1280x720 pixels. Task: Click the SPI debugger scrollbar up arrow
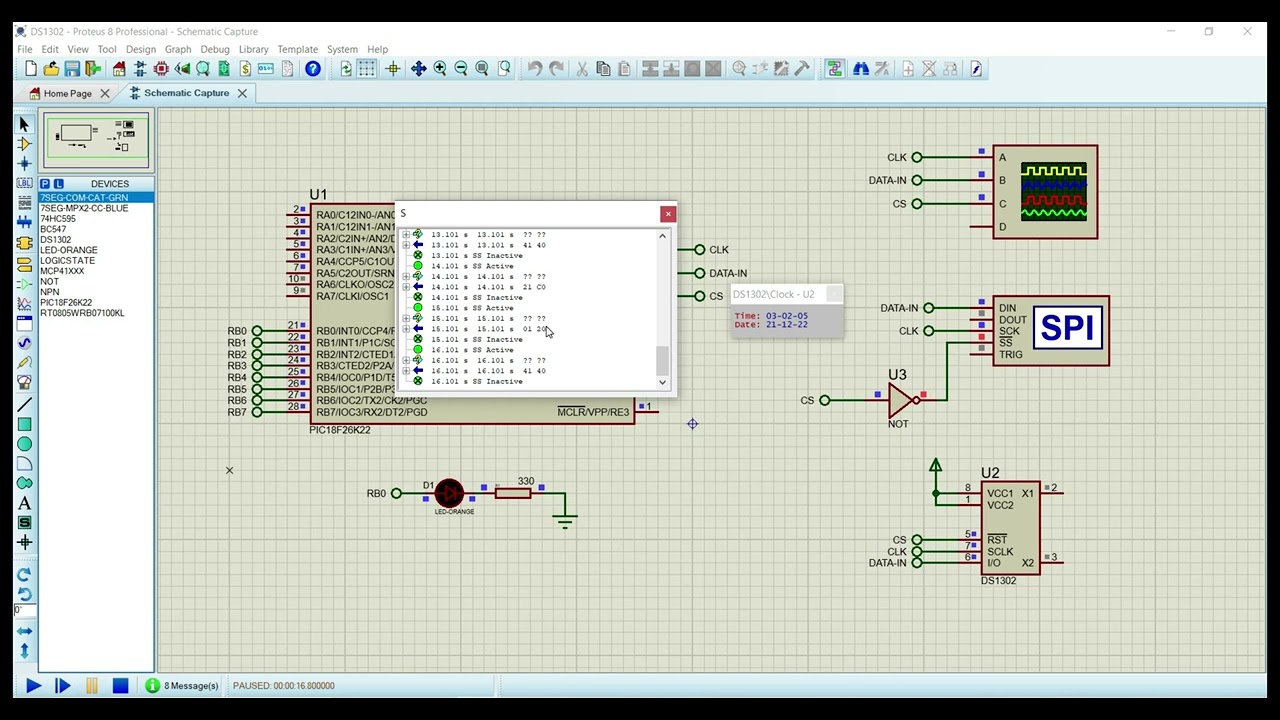(662, 237)
